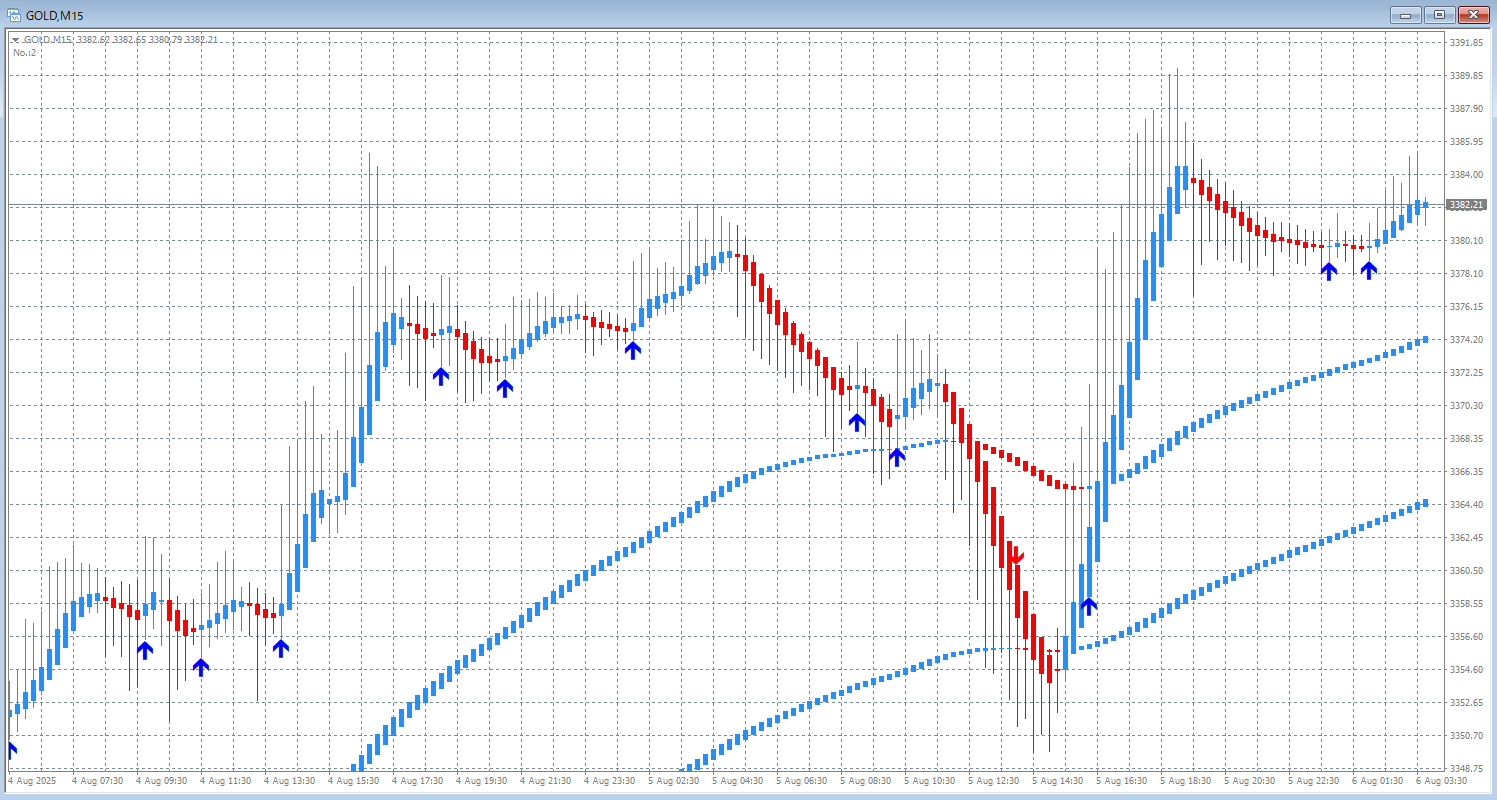
Task: Click price scale value 3372.25
Action: 1465,373
